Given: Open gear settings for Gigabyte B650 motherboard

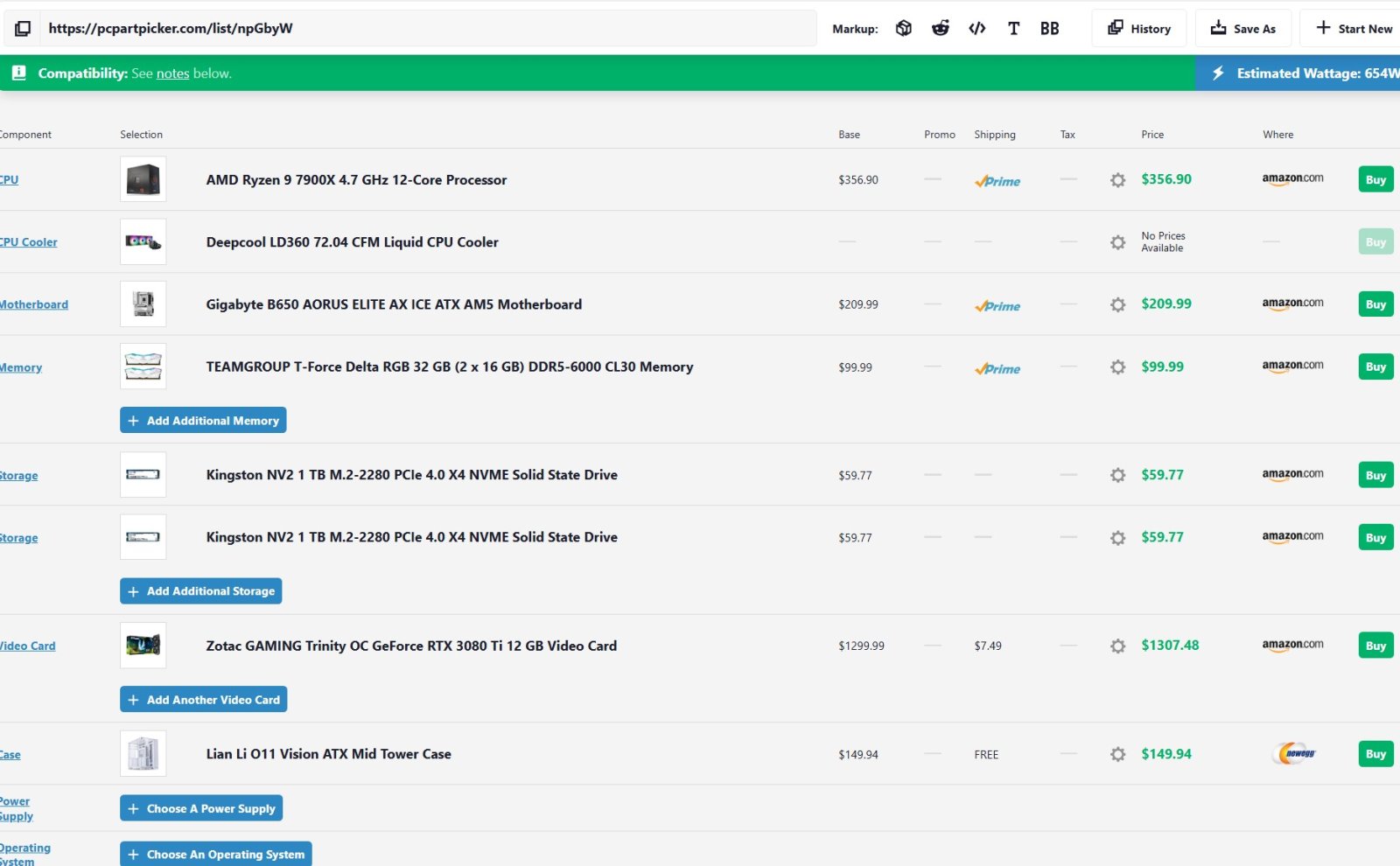Looking at the screenshot, I should pyautogui.click(x=1117, y=304).
